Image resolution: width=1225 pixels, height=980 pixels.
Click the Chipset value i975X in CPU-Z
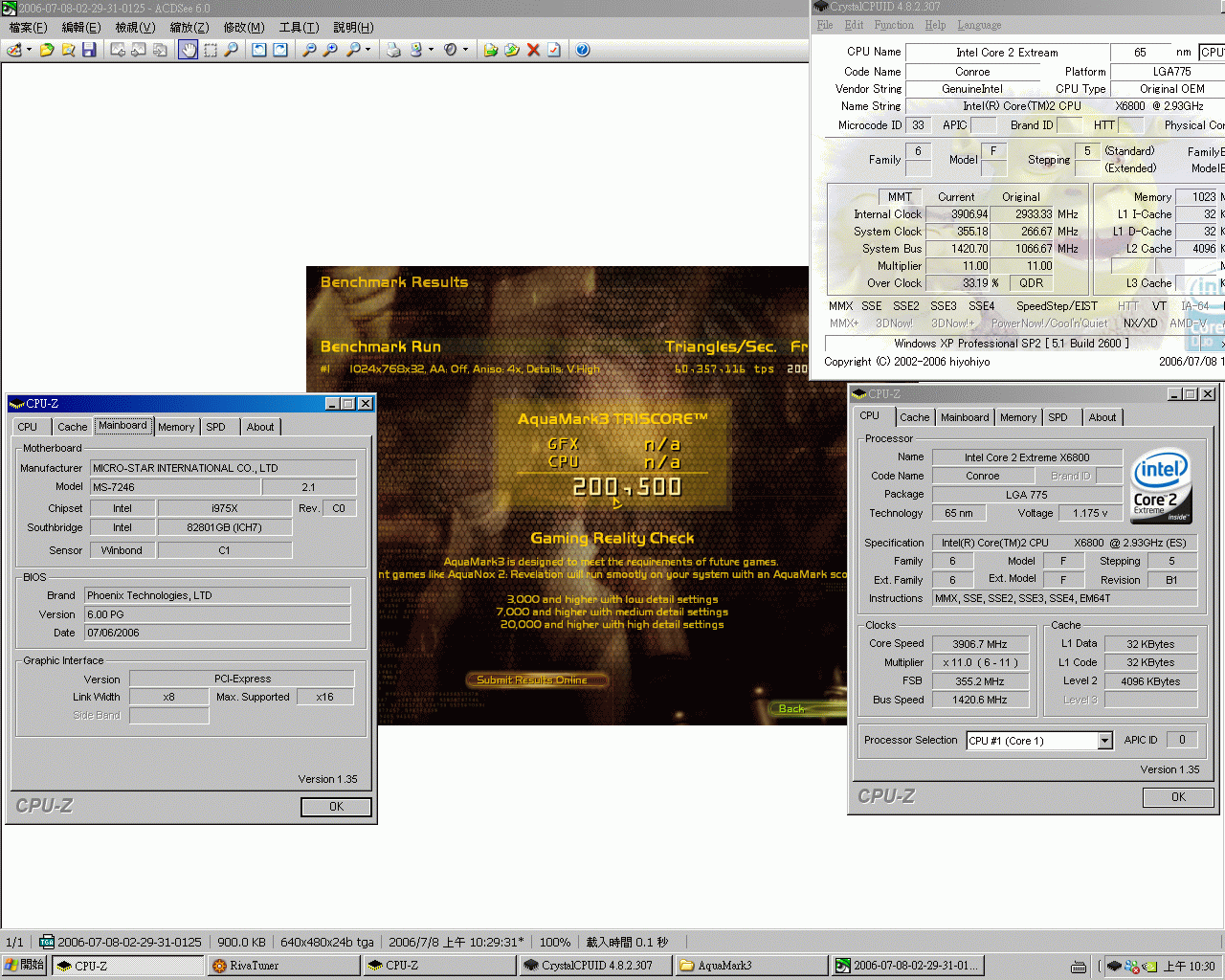(x=225, y=508)
